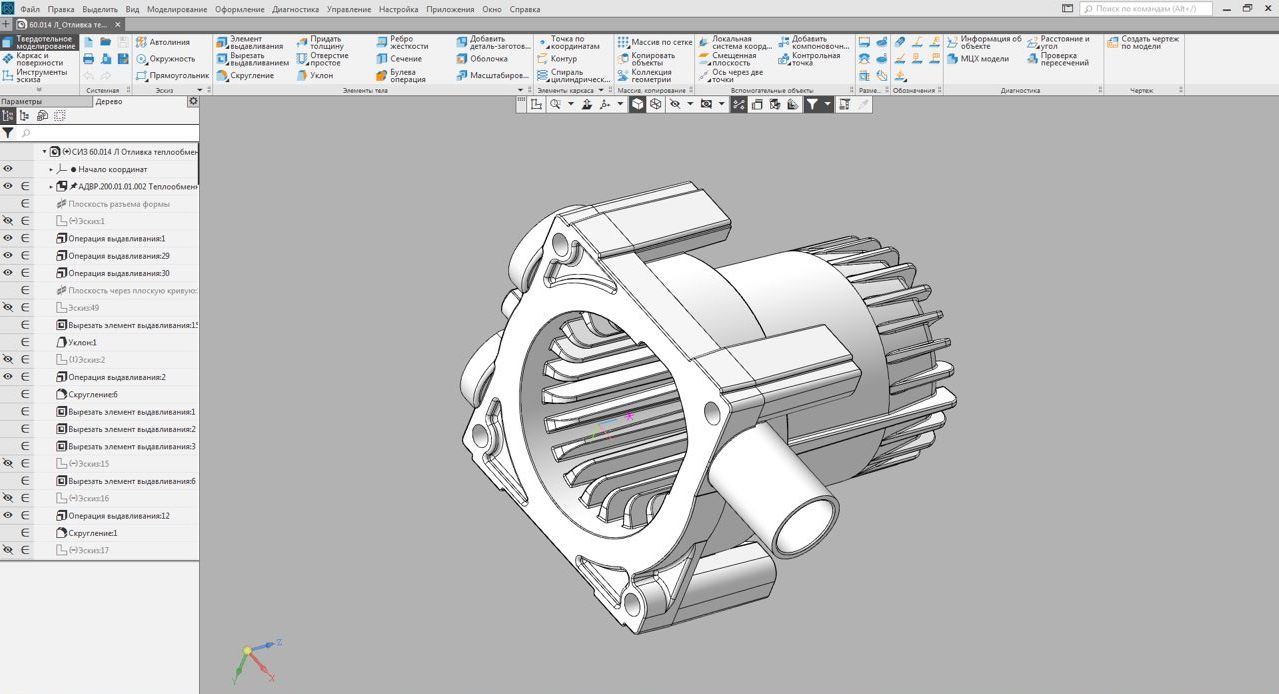Select the Прямоугольник rectangle tool
1279x694 pixels.
tap(173, 75)
